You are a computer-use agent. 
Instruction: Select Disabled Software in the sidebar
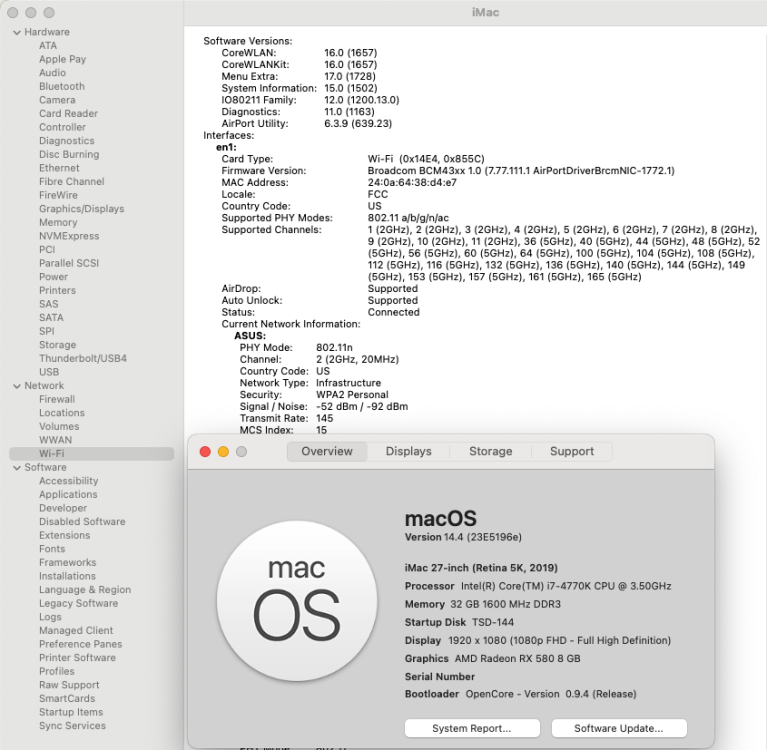(x=82, y=522)
